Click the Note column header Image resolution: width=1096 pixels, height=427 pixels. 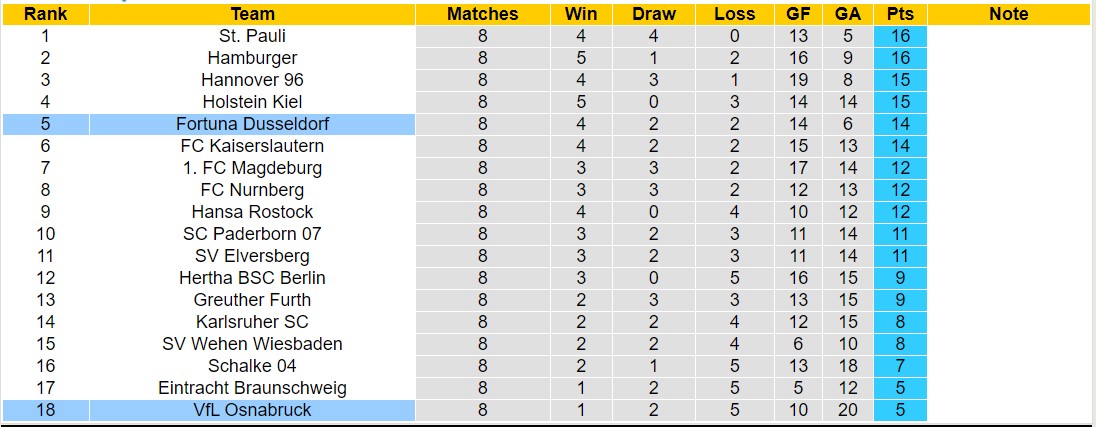coord(1008,14)
